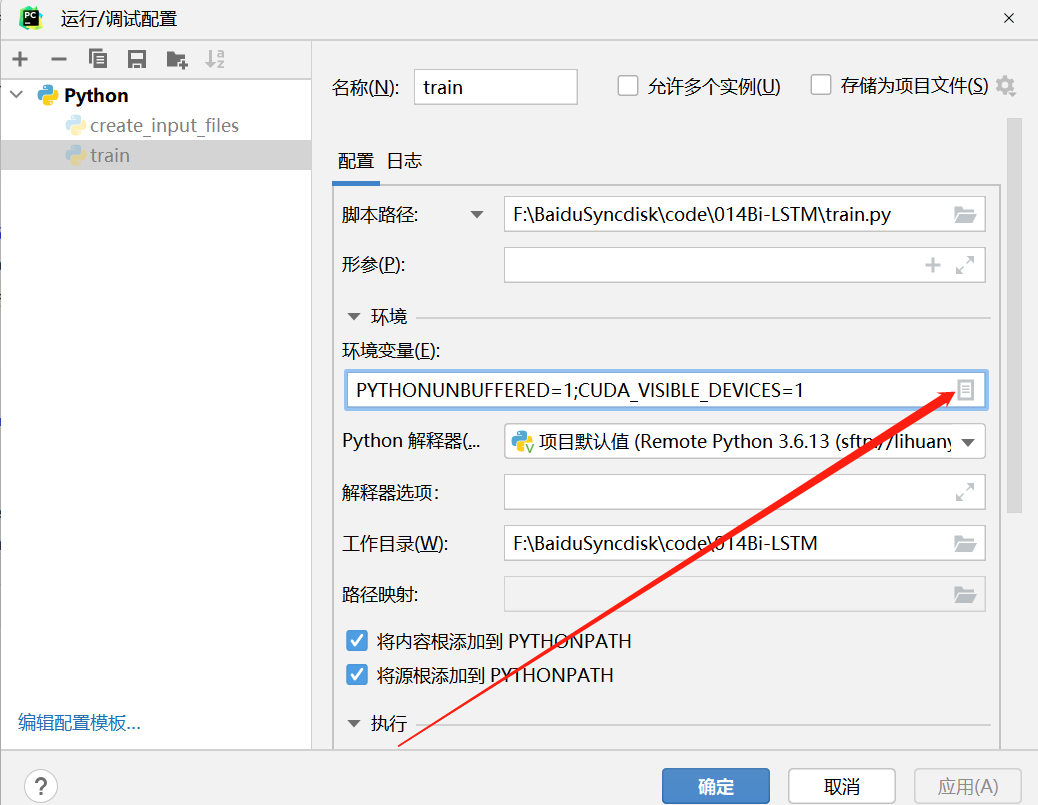Screen dimensions: 1038x805
Task: Open the Python interpreter dropdown
Action: 968,442
